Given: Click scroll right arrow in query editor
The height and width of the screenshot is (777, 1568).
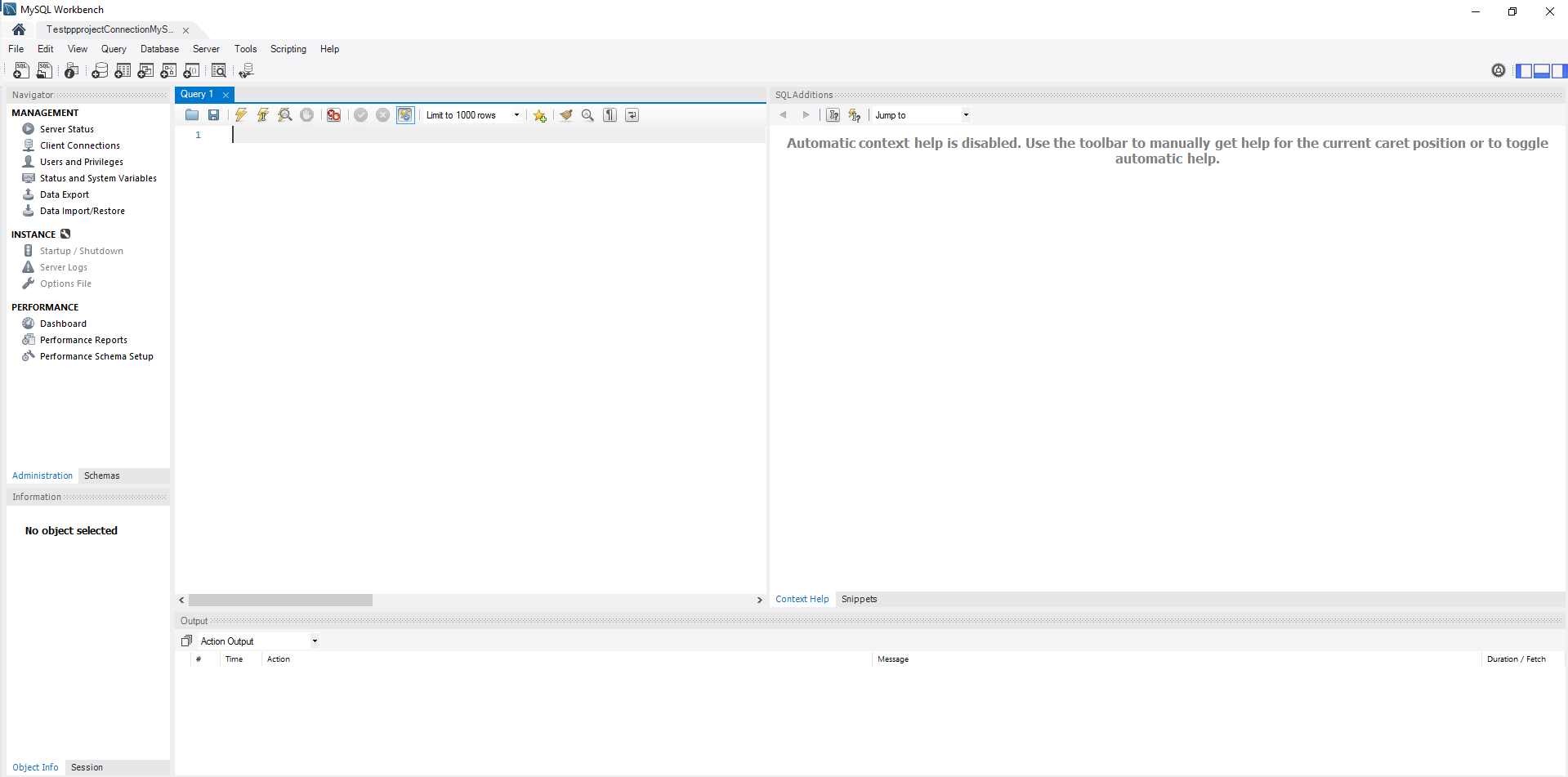Looking at the screenshot, I should coord(759,600).
